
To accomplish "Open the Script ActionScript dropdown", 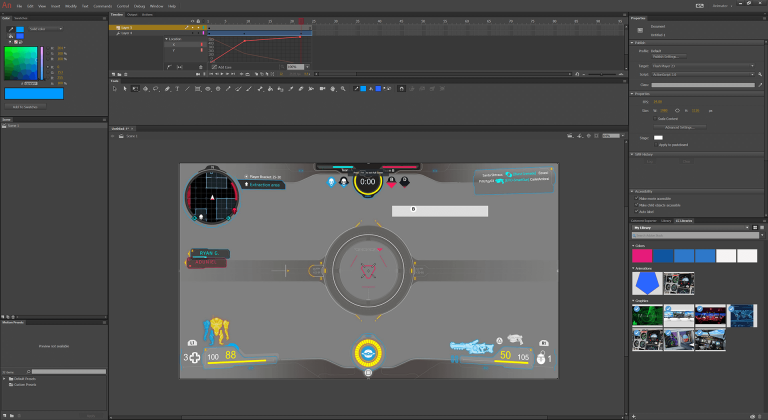I will (702, 74).
